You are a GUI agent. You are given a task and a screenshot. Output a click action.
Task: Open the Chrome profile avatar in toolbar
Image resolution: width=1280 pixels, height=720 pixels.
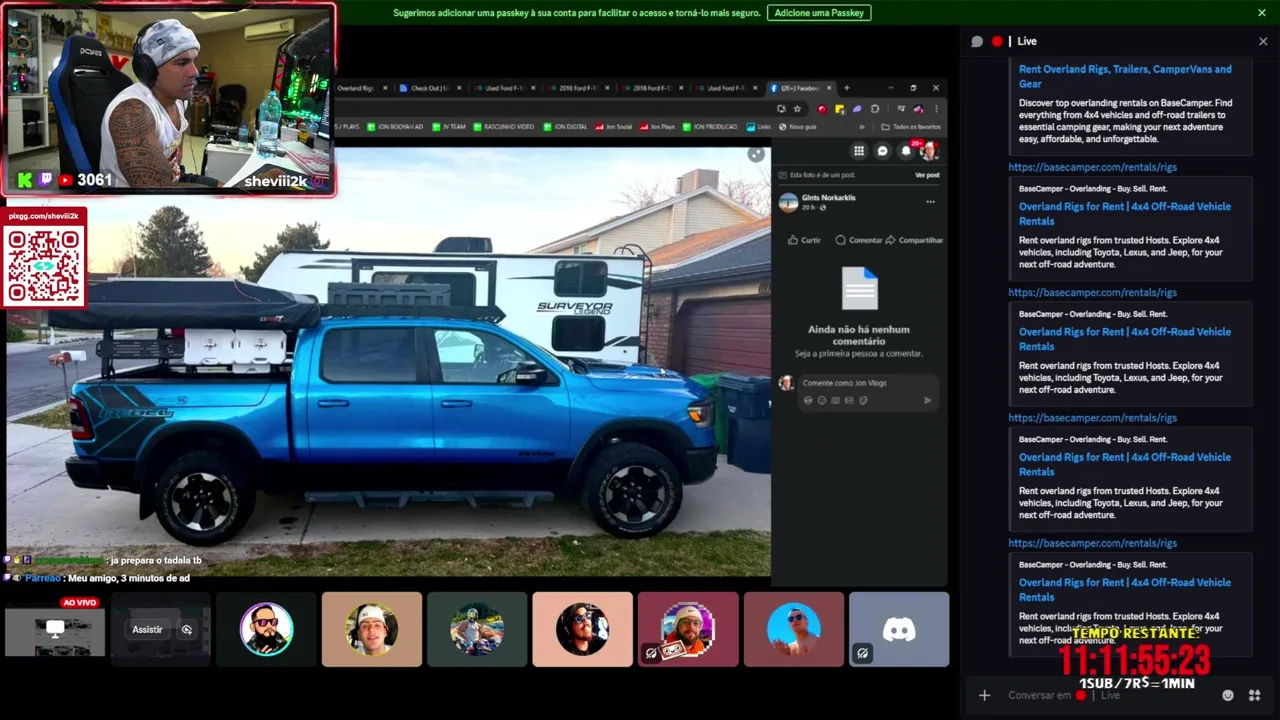(x=918, y=109)
